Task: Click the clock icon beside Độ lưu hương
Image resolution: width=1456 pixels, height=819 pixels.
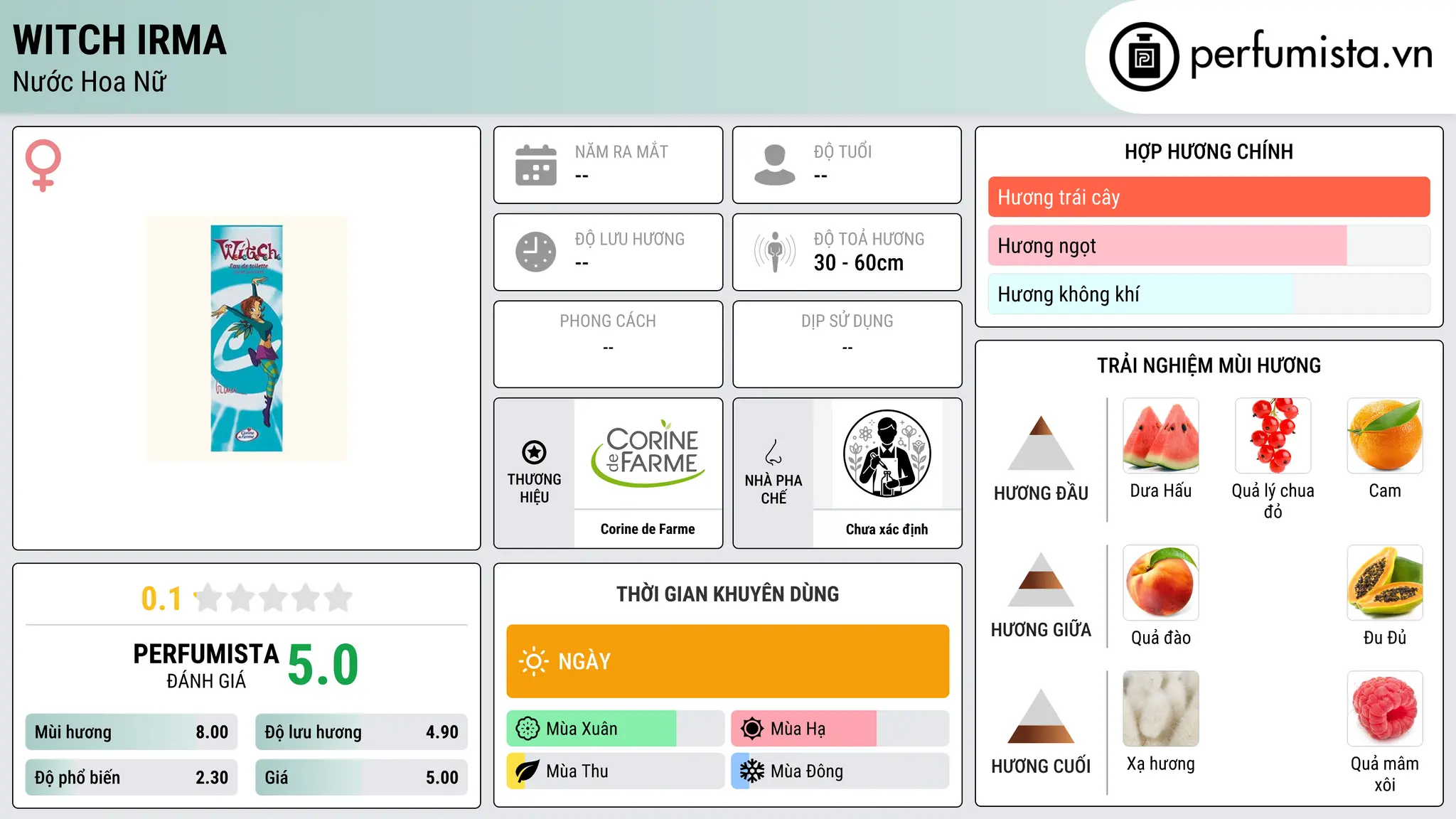Action: pyautogui.click(x=536, y=252)
